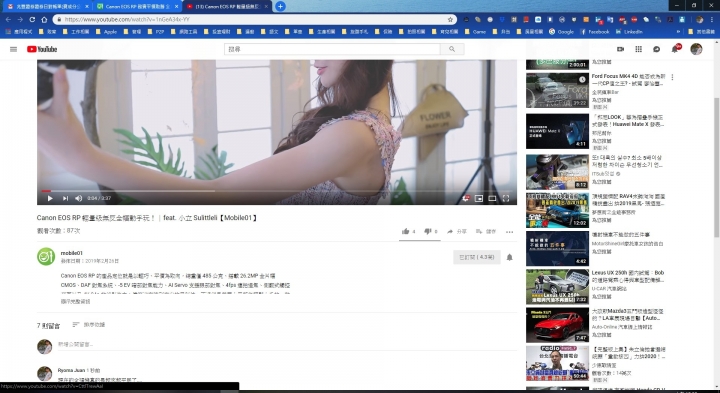Image resolution: width=720 pixels, height=393 pixels.
Task: Open the Chrome profile avatar in the toolbar
Action: pos(699,19)
